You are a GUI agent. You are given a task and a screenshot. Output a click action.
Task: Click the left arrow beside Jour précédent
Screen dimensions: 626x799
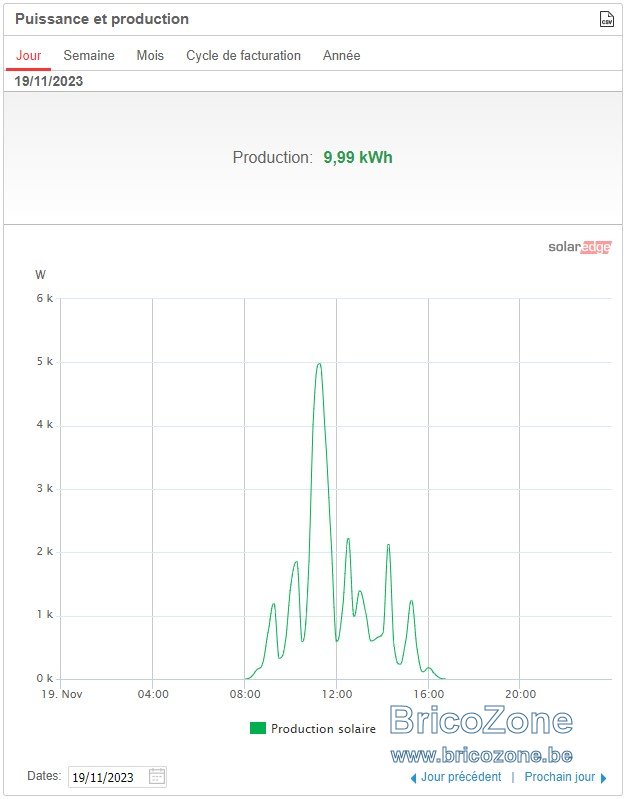pyautogui.click(x=413, y=778)
